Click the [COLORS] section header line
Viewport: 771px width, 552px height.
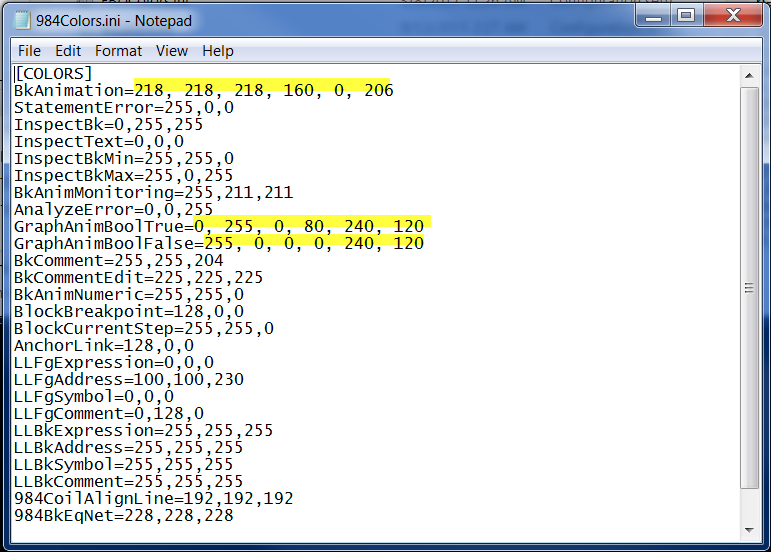(x=53, y=74)
